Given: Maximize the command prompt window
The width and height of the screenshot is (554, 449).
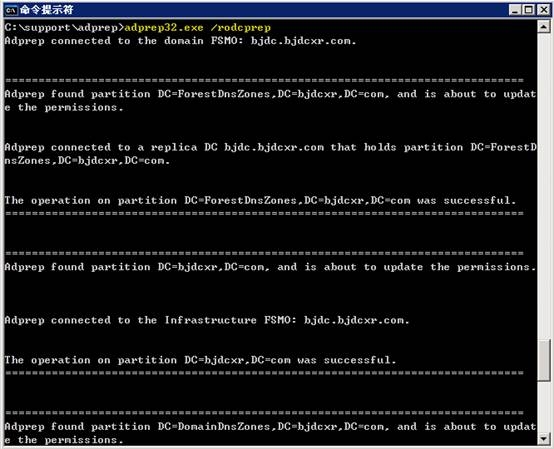Looking at the screenshot, I should [x=529, y=10].
